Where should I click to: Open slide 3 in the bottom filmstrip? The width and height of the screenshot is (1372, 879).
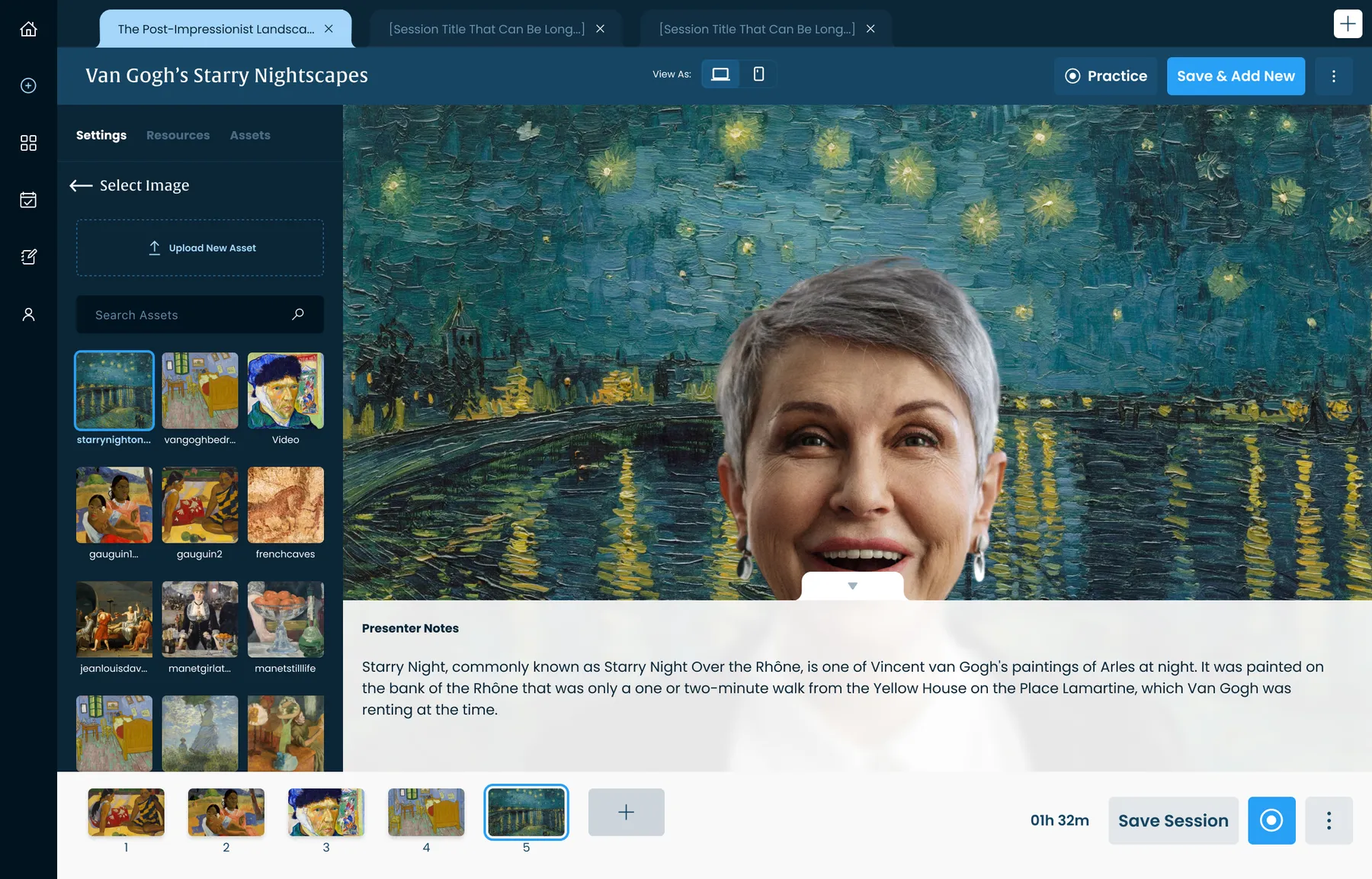click(326, 812)
